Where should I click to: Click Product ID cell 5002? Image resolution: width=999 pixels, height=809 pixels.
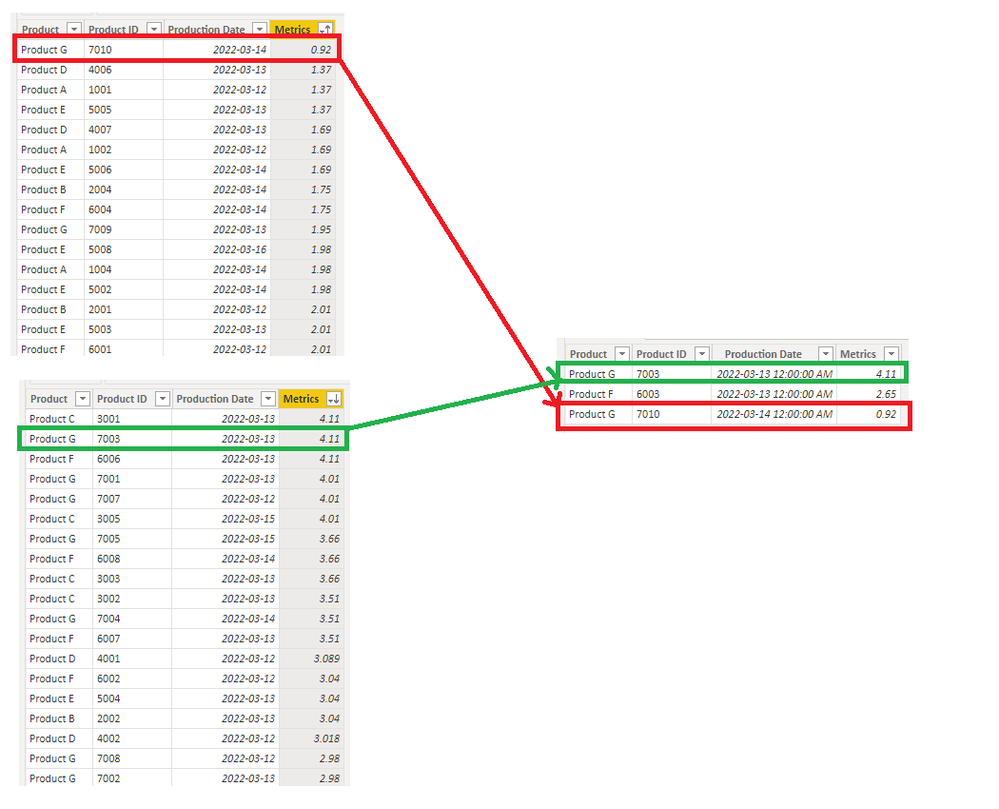100,289
